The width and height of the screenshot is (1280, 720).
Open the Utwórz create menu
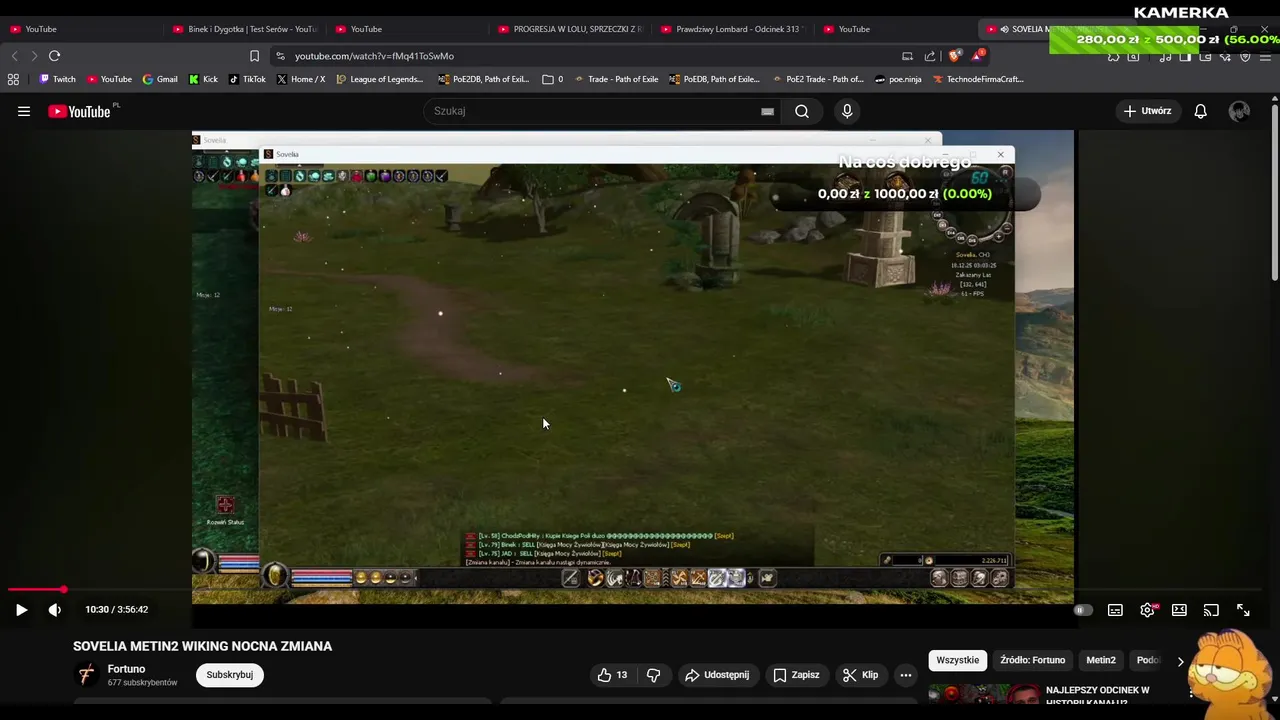[1147, 111]
